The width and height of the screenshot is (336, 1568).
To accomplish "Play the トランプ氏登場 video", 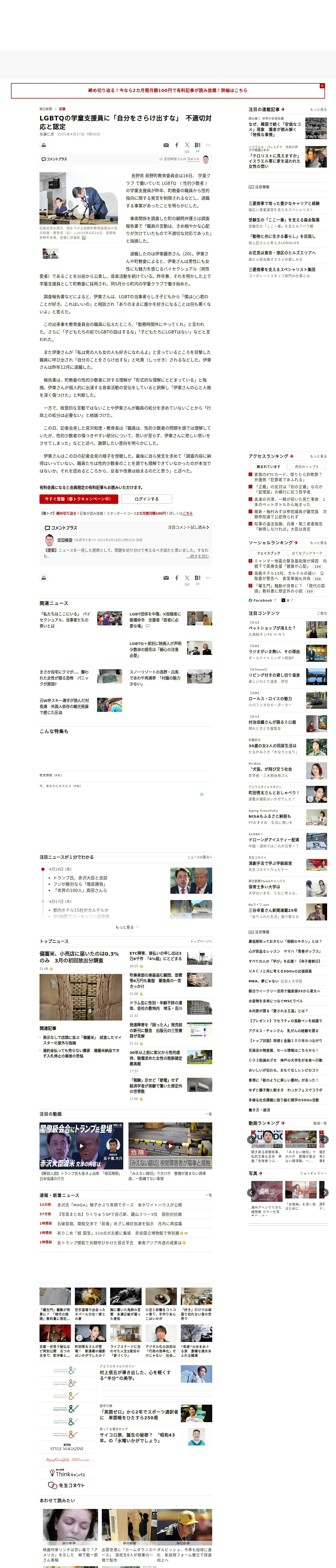I will pos(81,1146).
